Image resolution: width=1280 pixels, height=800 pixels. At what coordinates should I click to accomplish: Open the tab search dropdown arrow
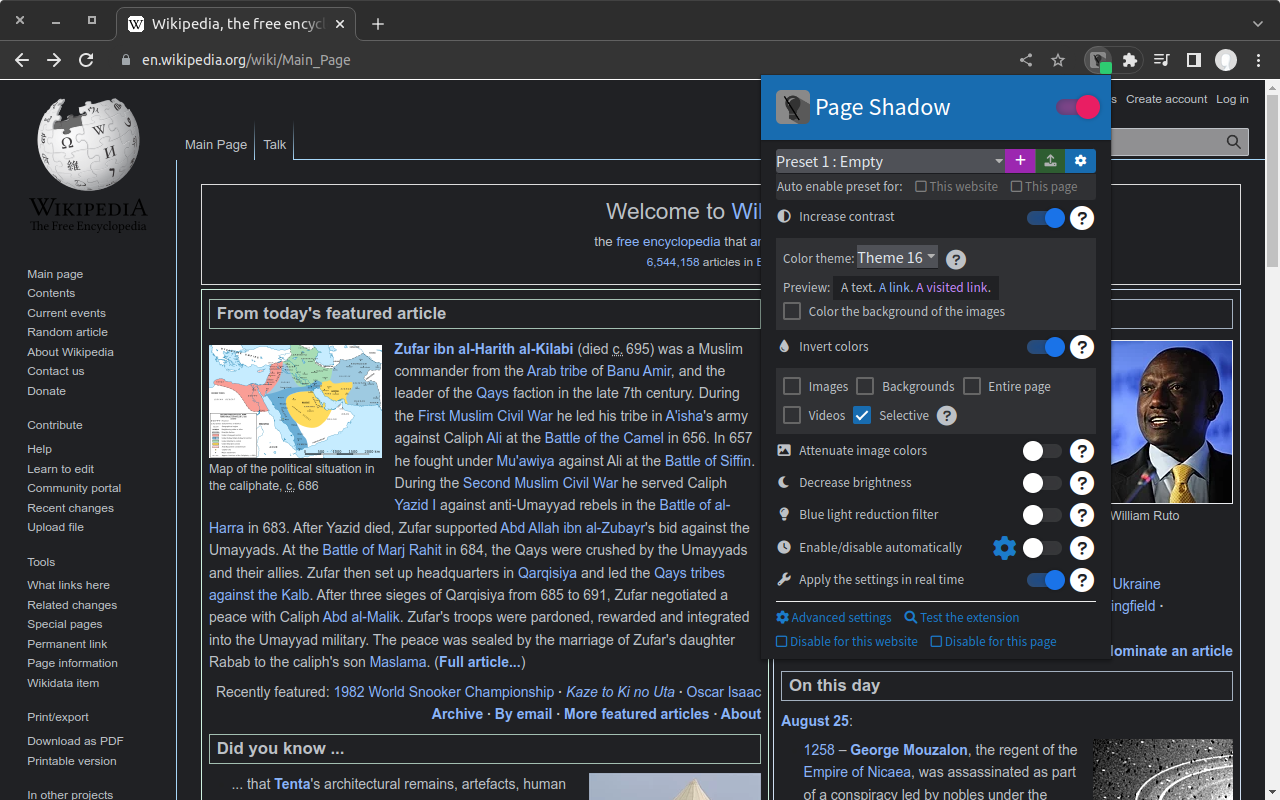click(1258, 23)
